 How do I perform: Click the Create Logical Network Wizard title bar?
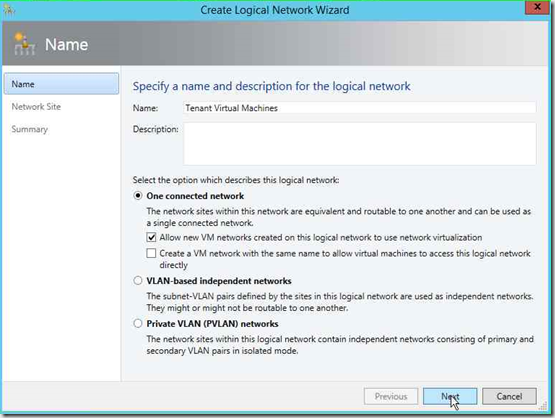(x=275, y=10)
